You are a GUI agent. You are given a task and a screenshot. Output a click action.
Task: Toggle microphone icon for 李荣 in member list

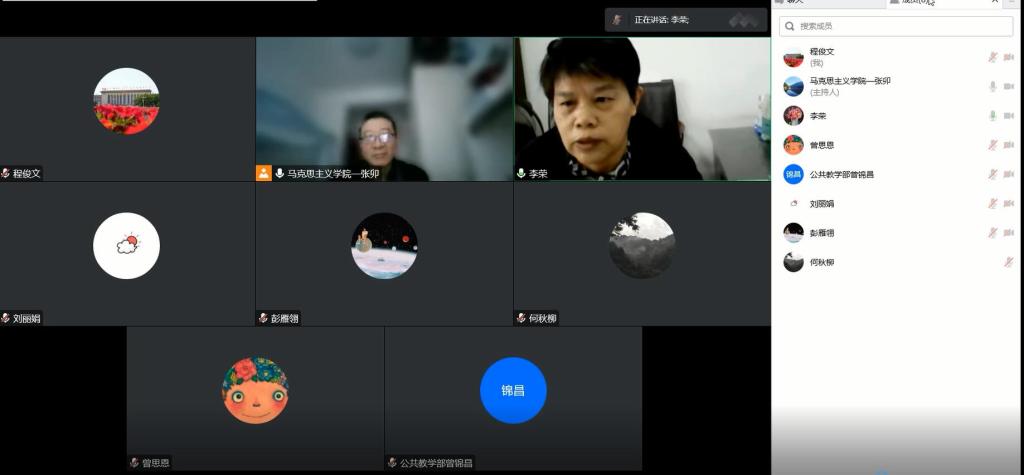(x=993, y=116)
